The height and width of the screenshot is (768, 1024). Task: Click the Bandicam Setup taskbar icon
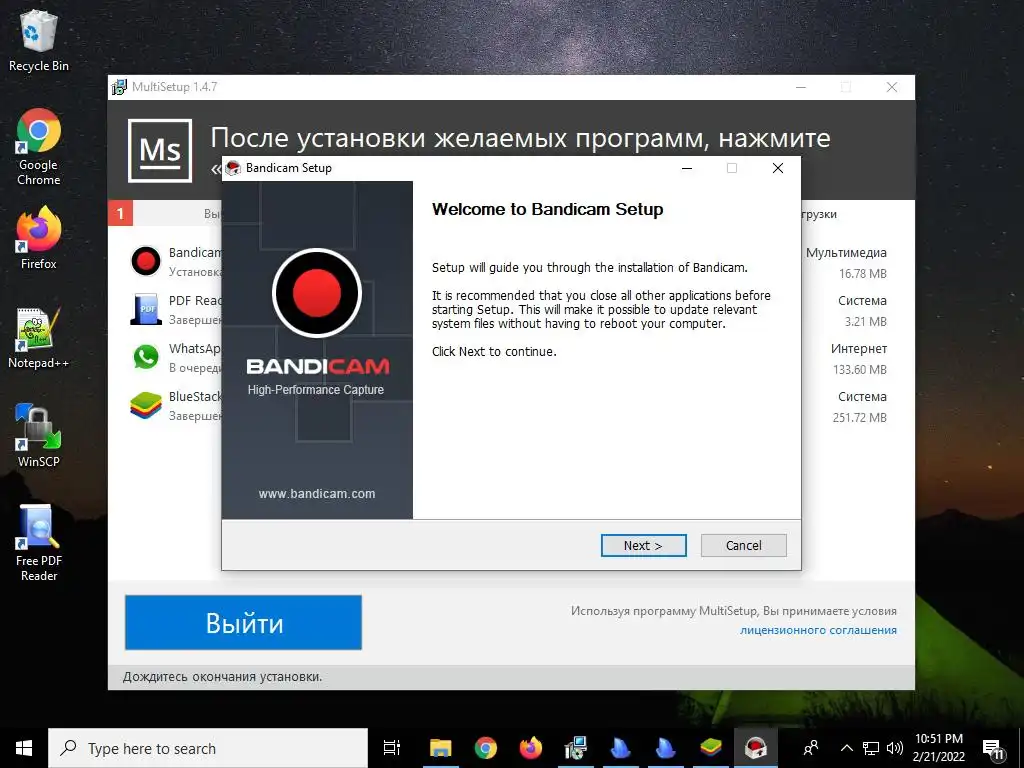pyautogui.click(x=756, y=748)
